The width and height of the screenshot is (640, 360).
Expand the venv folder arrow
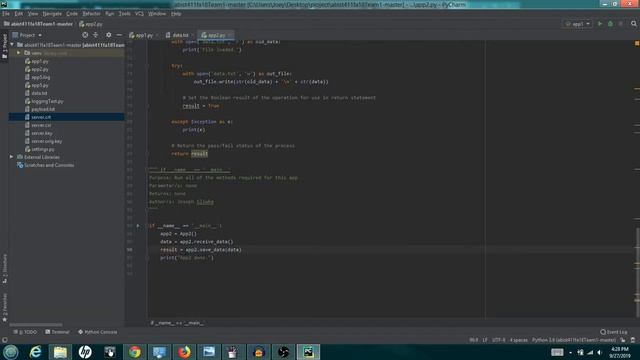coord(19,53)
